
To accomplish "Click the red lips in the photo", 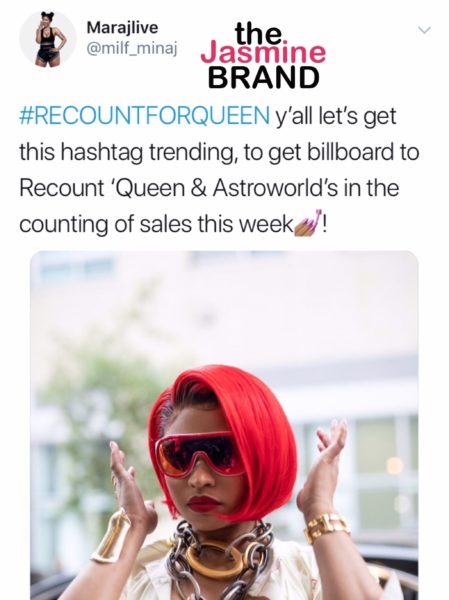I will pyautogui.click(x=203, y=503).
